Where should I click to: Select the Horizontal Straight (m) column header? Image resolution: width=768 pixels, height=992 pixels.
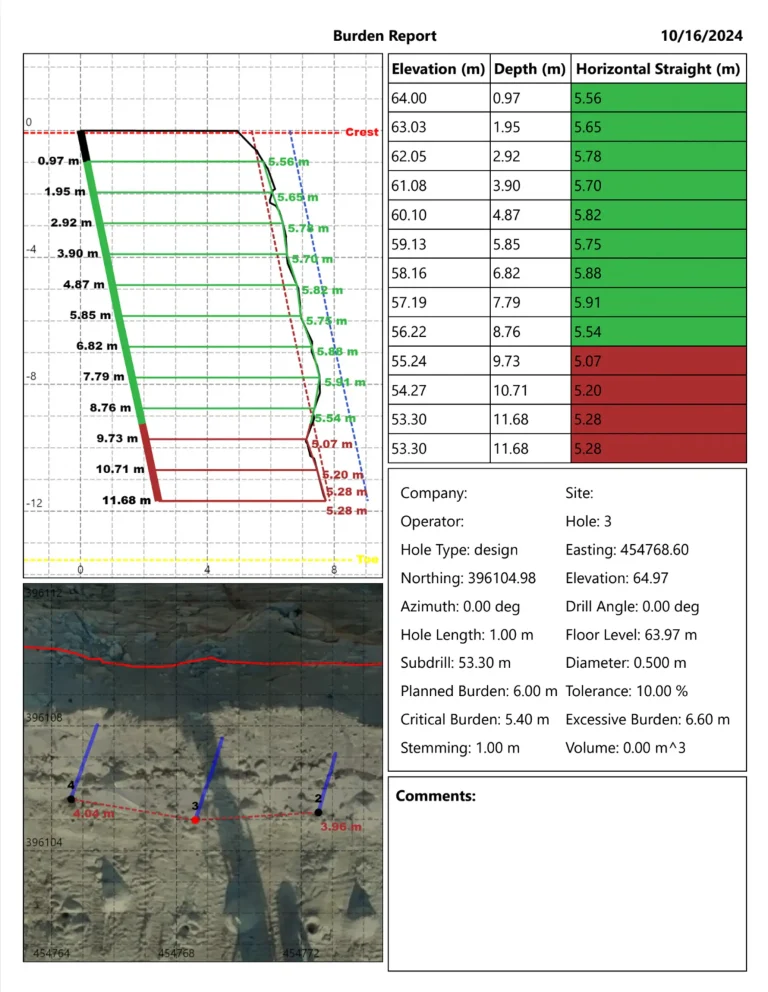point(659,69)
